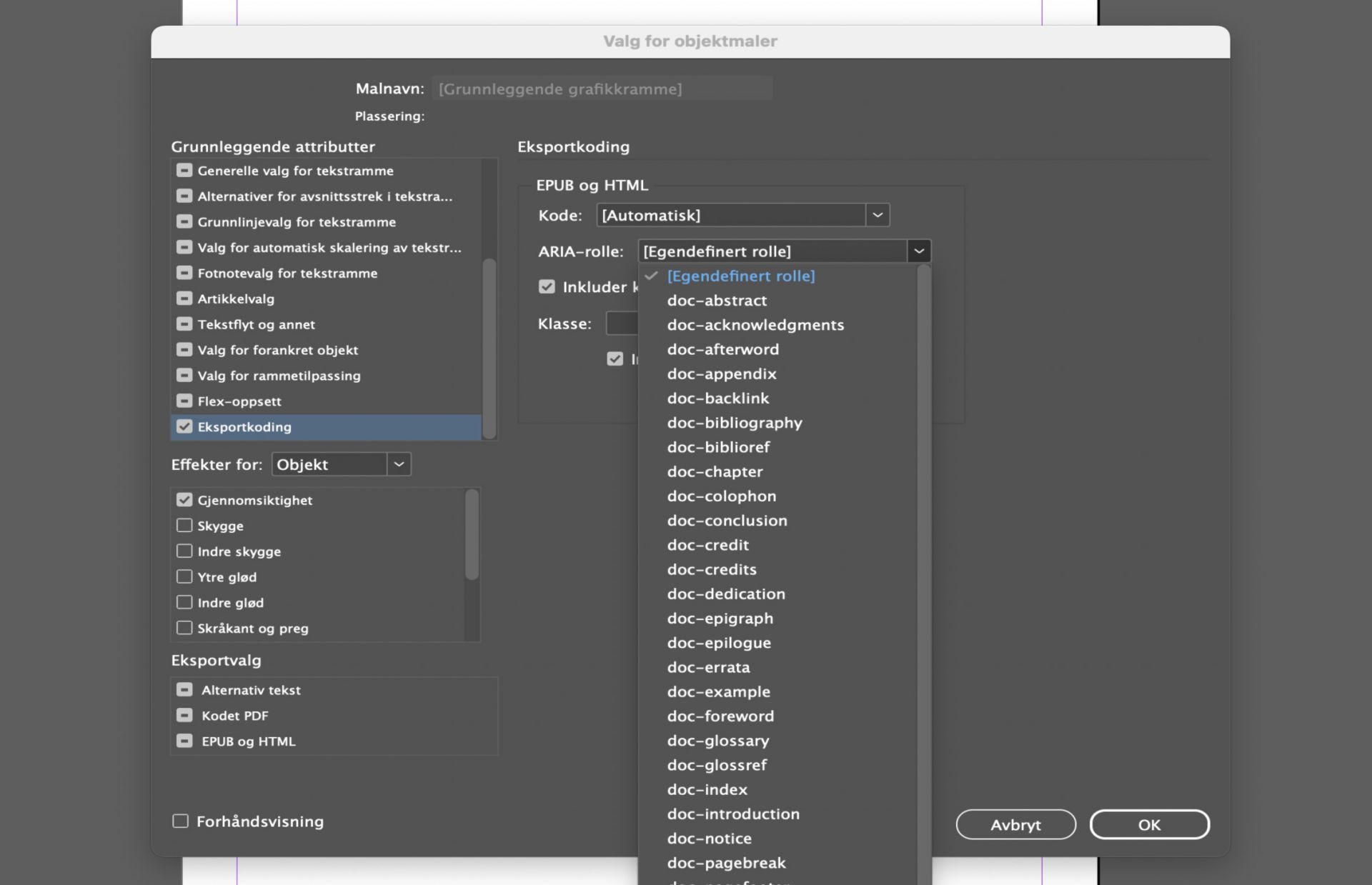This screenshot has width=1372, height=885.
Task: Select doc-bibliography from the role list
Action: (735, 423)
